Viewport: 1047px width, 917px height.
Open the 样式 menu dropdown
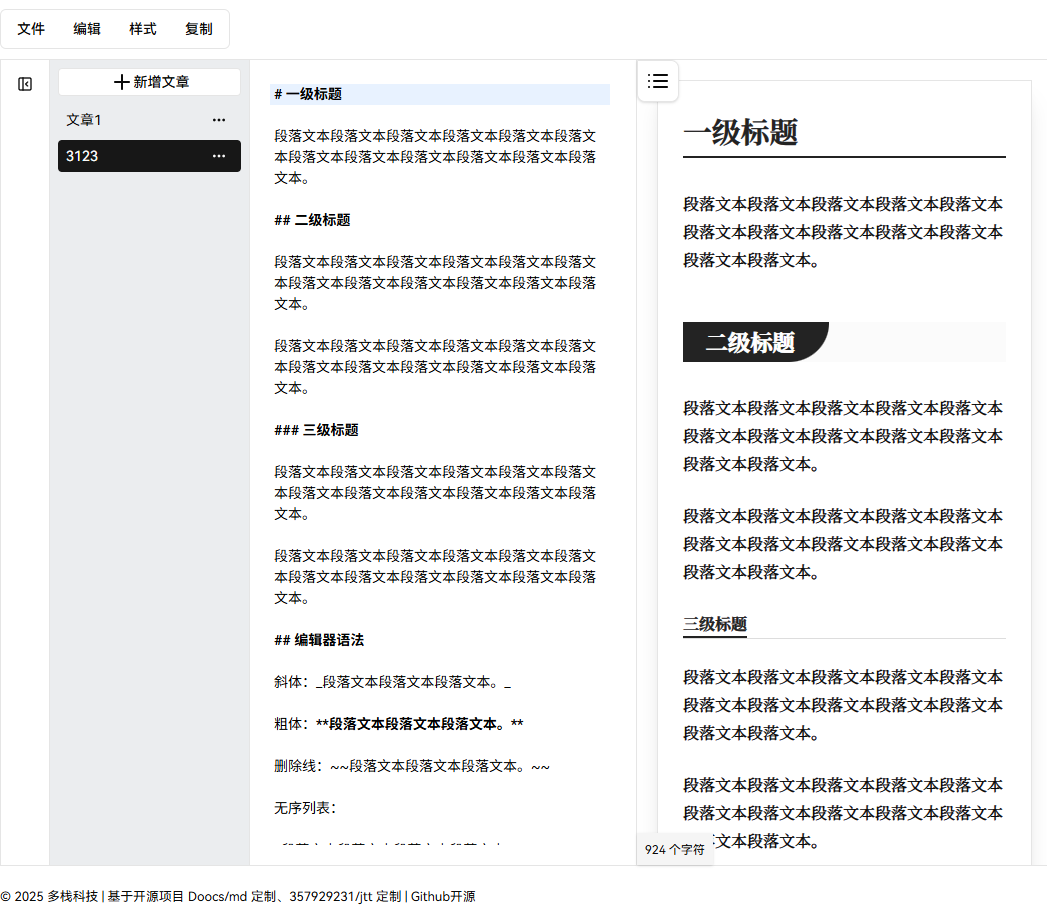tap(142, 29)
